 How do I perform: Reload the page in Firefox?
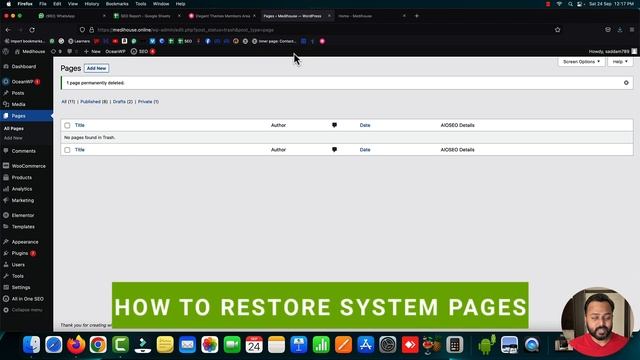32,30
